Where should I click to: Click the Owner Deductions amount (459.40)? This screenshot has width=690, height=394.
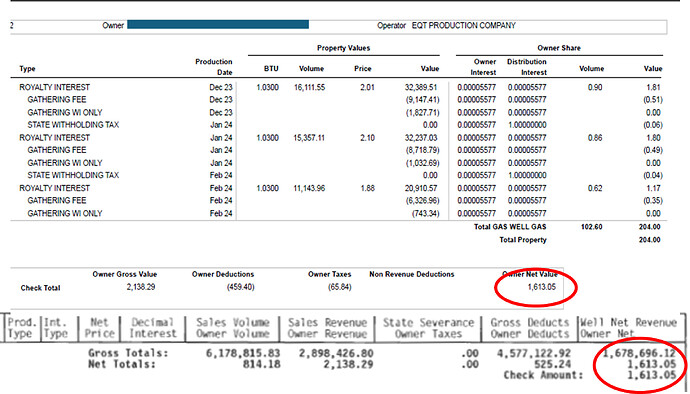pos(241,287)
